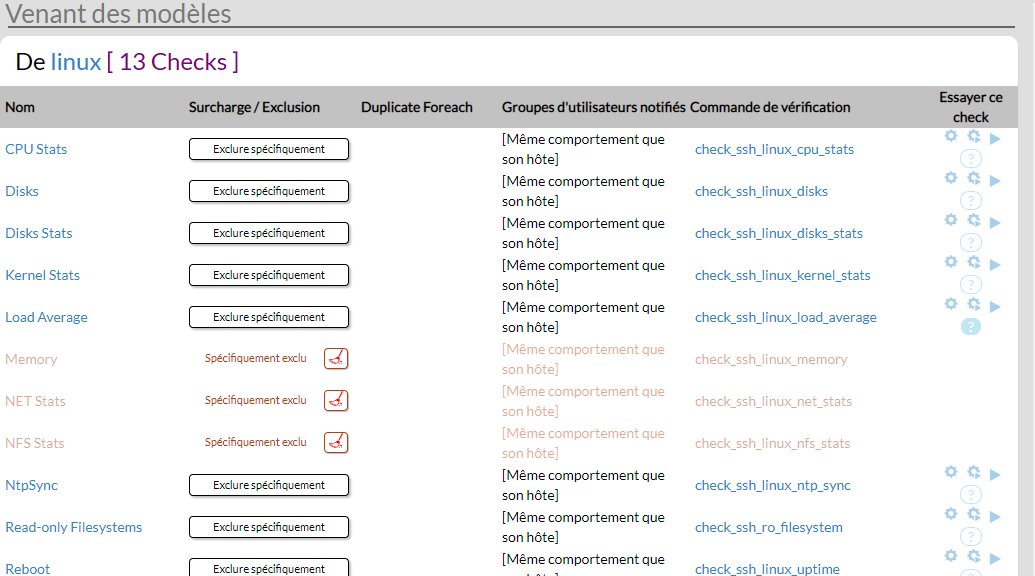The width and height of the screenshot is (1035, 576).
Task: Open the linux template link in header
Action: [76, 62]
